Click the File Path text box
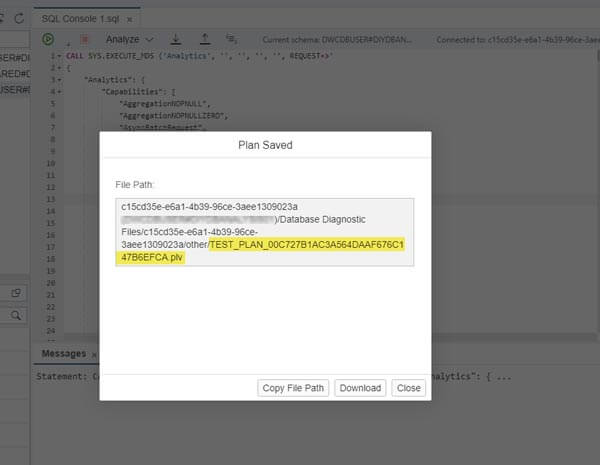Screen dimensions: 600x465 264,232
